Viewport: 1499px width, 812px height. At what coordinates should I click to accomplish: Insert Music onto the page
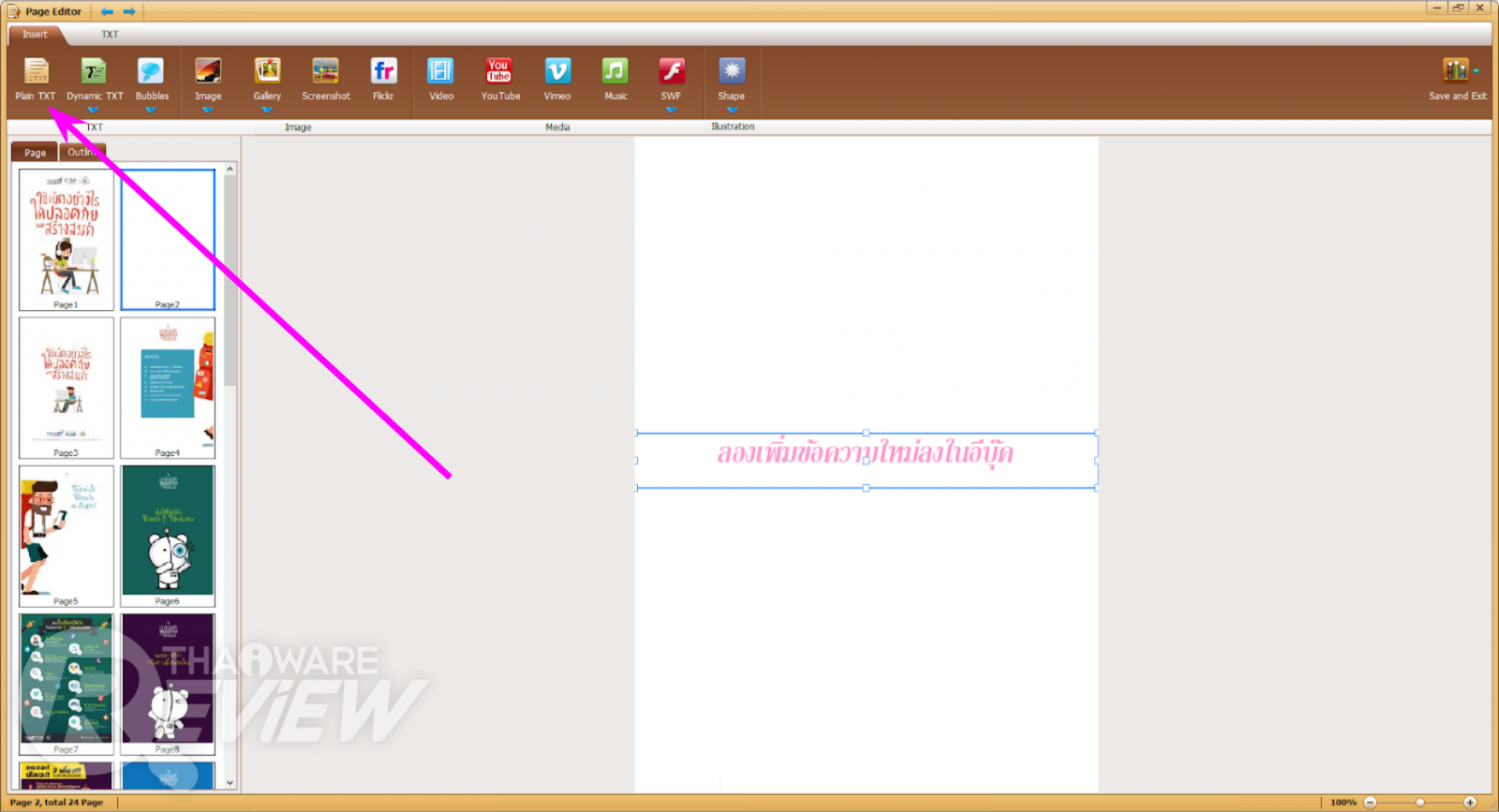click(x=616, y=79)
